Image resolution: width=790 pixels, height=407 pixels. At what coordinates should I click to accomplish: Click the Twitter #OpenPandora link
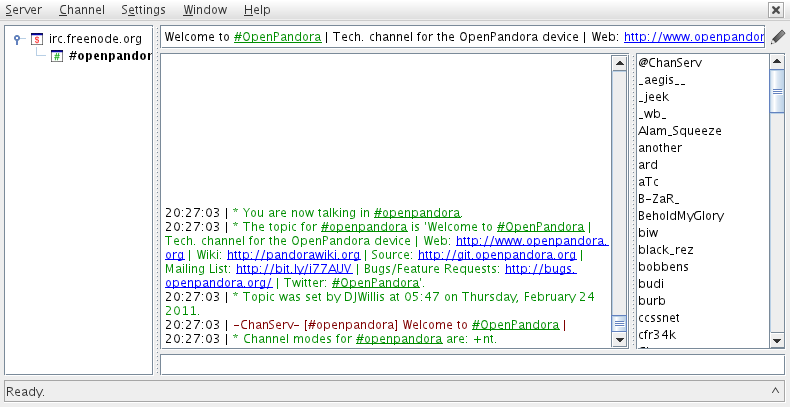pyautogui.click(x=375, y=283)
